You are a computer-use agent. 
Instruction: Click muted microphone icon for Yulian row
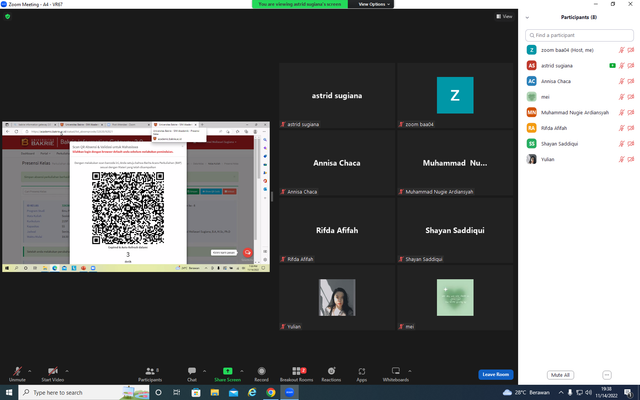621,159
